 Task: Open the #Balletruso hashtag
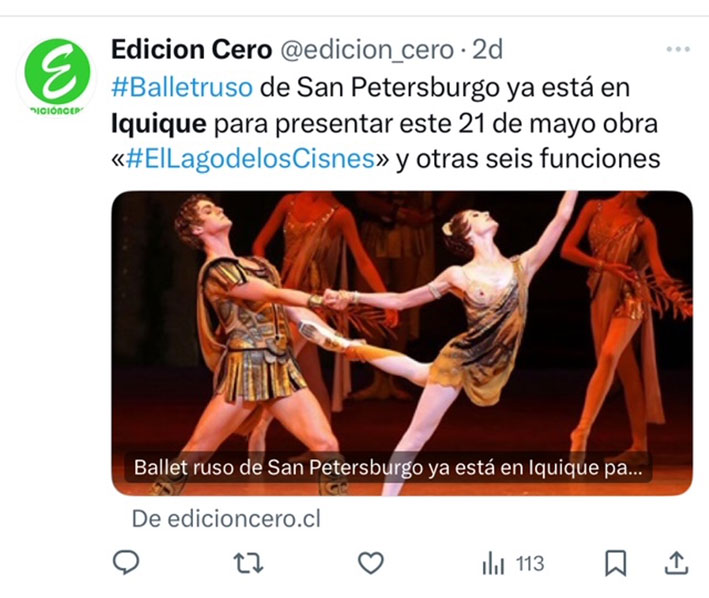tap(182, 87)
